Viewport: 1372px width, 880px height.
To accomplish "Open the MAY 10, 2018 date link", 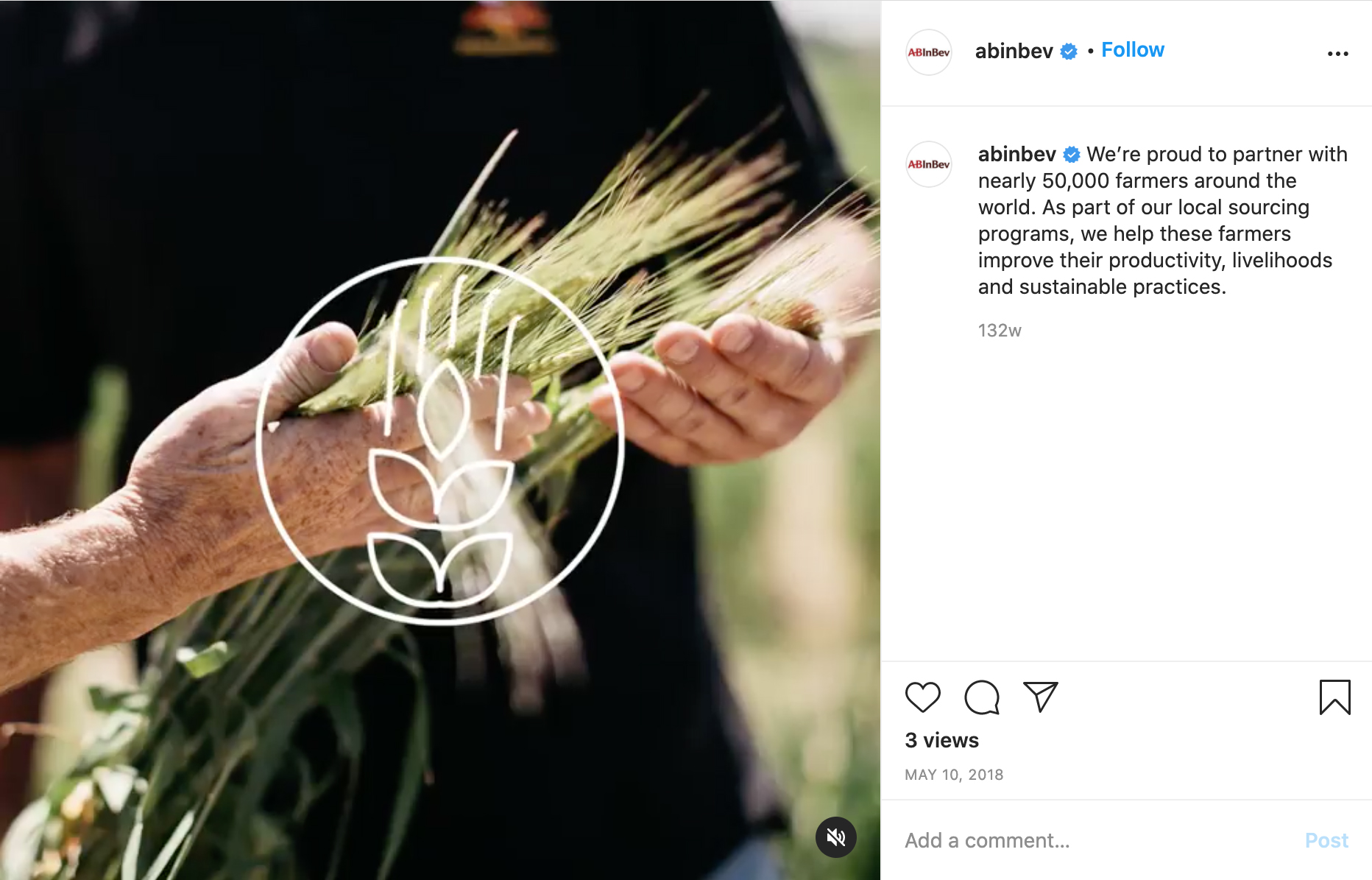I will click(954, 775).
